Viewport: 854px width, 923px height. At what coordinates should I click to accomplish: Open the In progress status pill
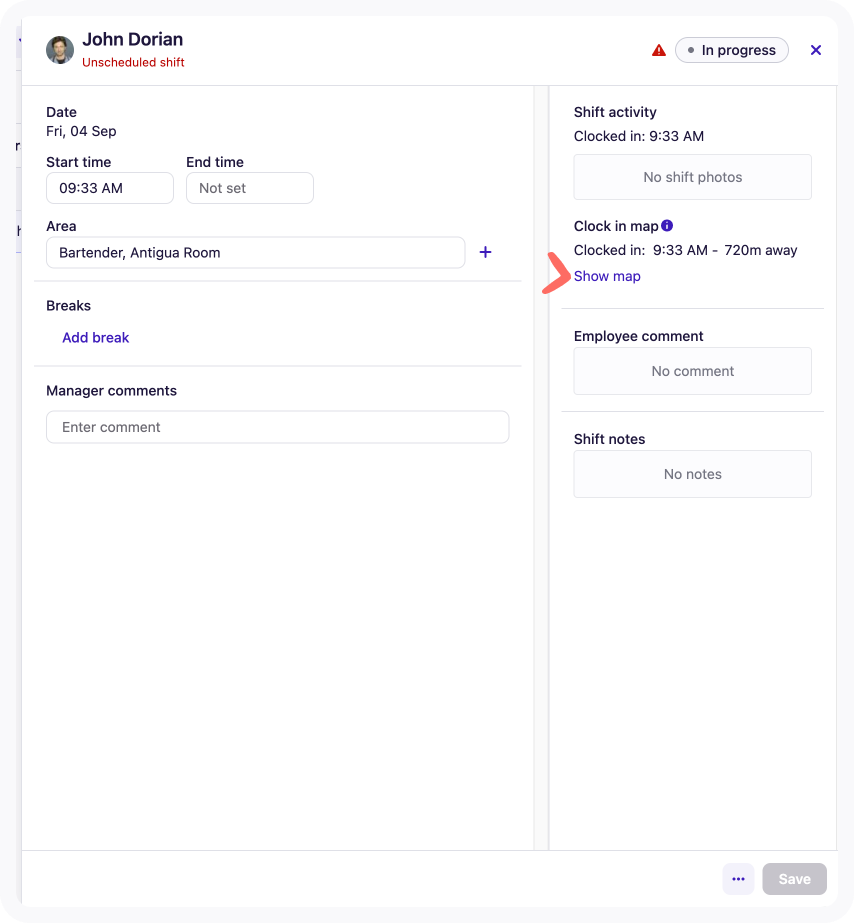click(x=732, y=50)
